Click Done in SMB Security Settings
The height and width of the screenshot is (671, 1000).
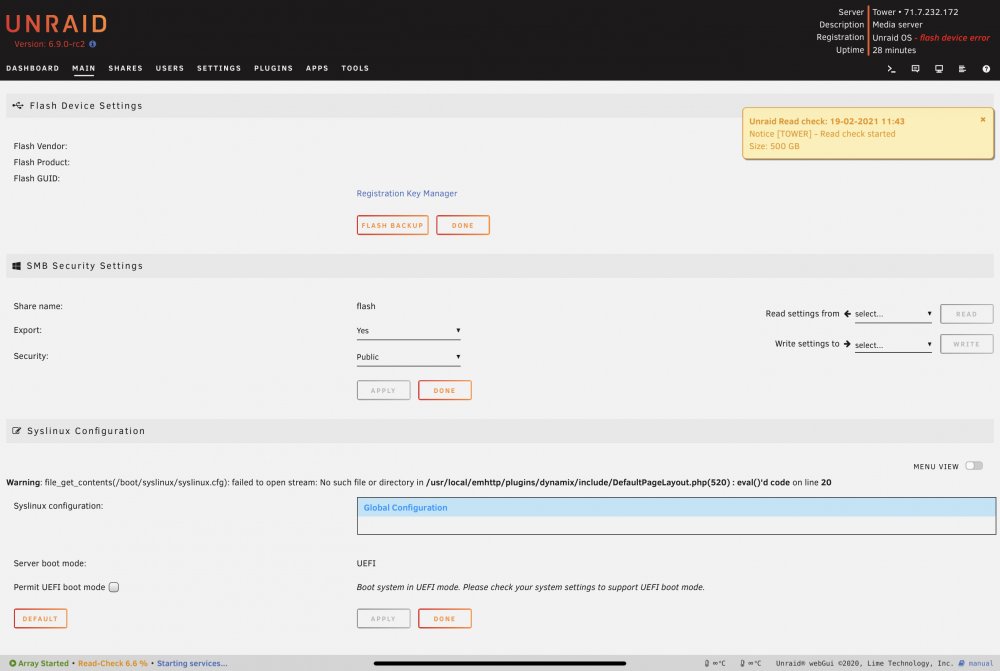pyautogui.click(x=445, y=390)
